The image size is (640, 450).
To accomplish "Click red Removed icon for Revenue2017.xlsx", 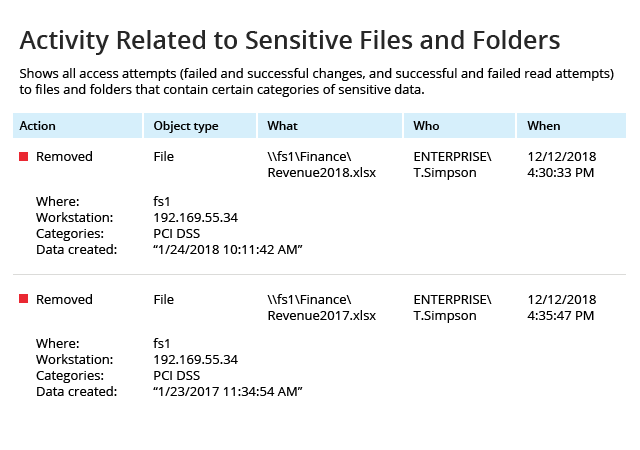I will [x=24, y=299].
